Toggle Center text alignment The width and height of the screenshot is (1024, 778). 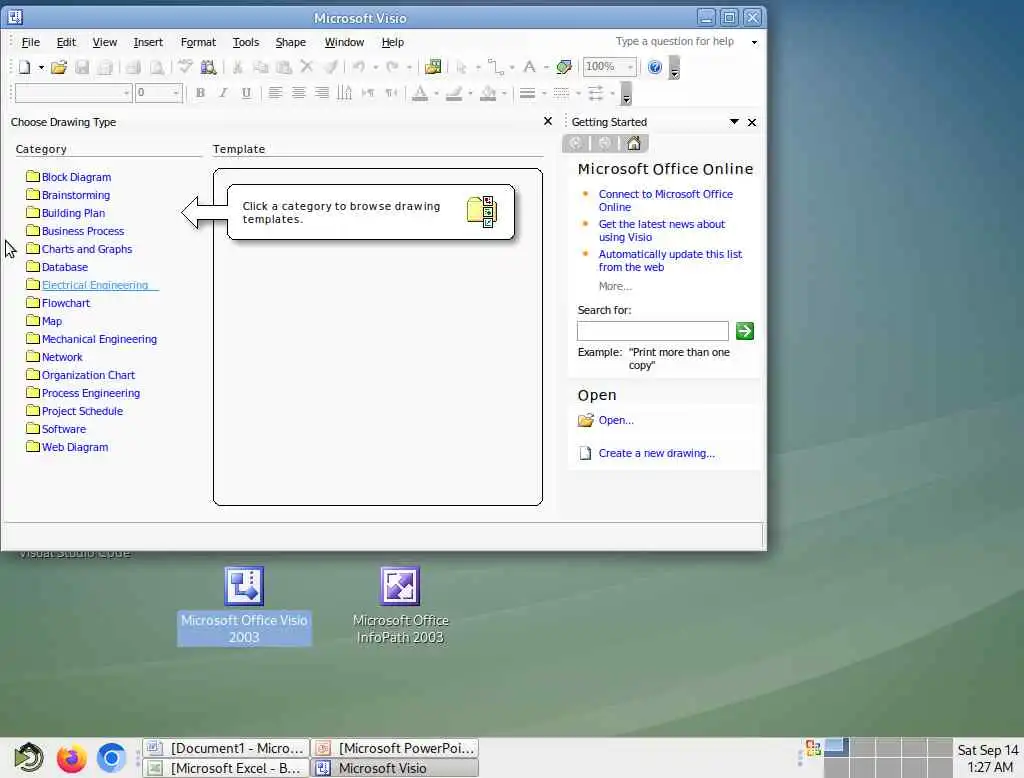(x=298, y=93)
